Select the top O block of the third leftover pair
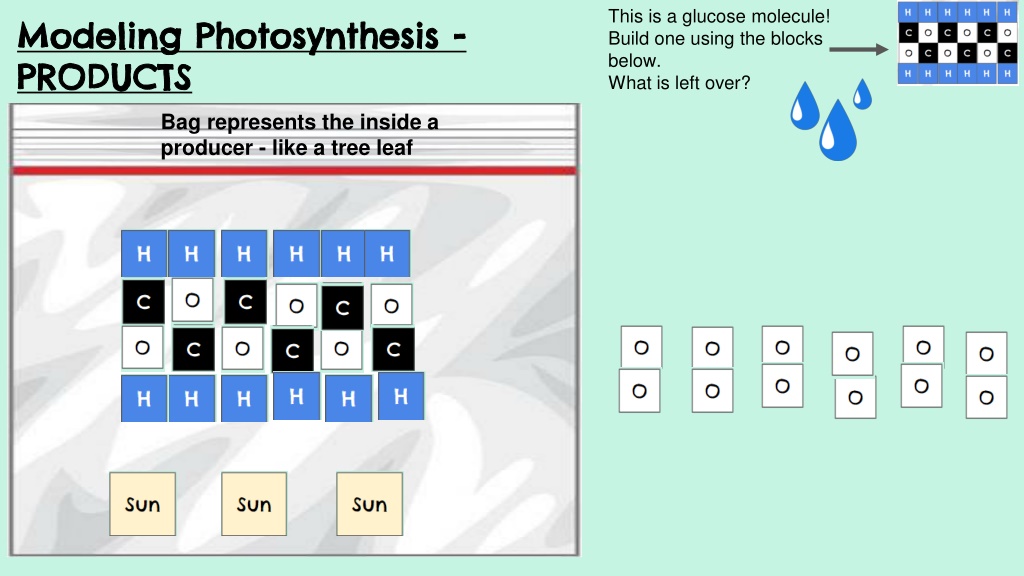This screenshot has width=1024, height=576. tap(782, 347)
